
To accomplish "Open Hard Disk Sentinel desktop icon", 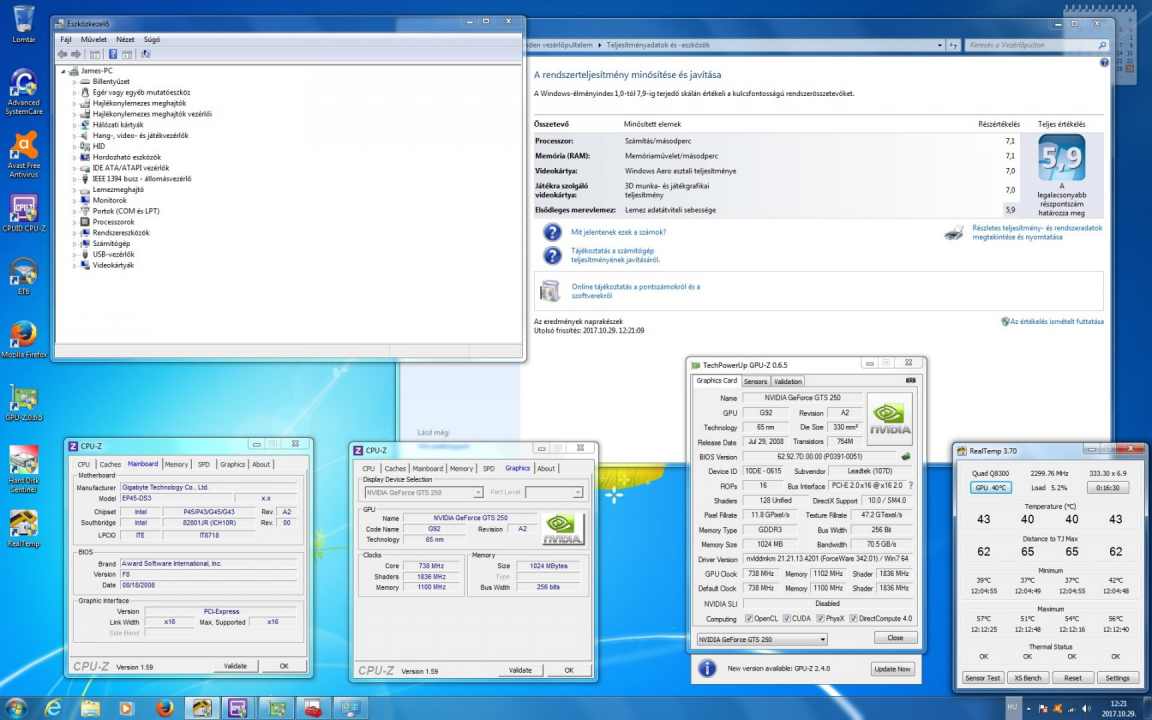I will pyautogui.click(x=24, y=468).
